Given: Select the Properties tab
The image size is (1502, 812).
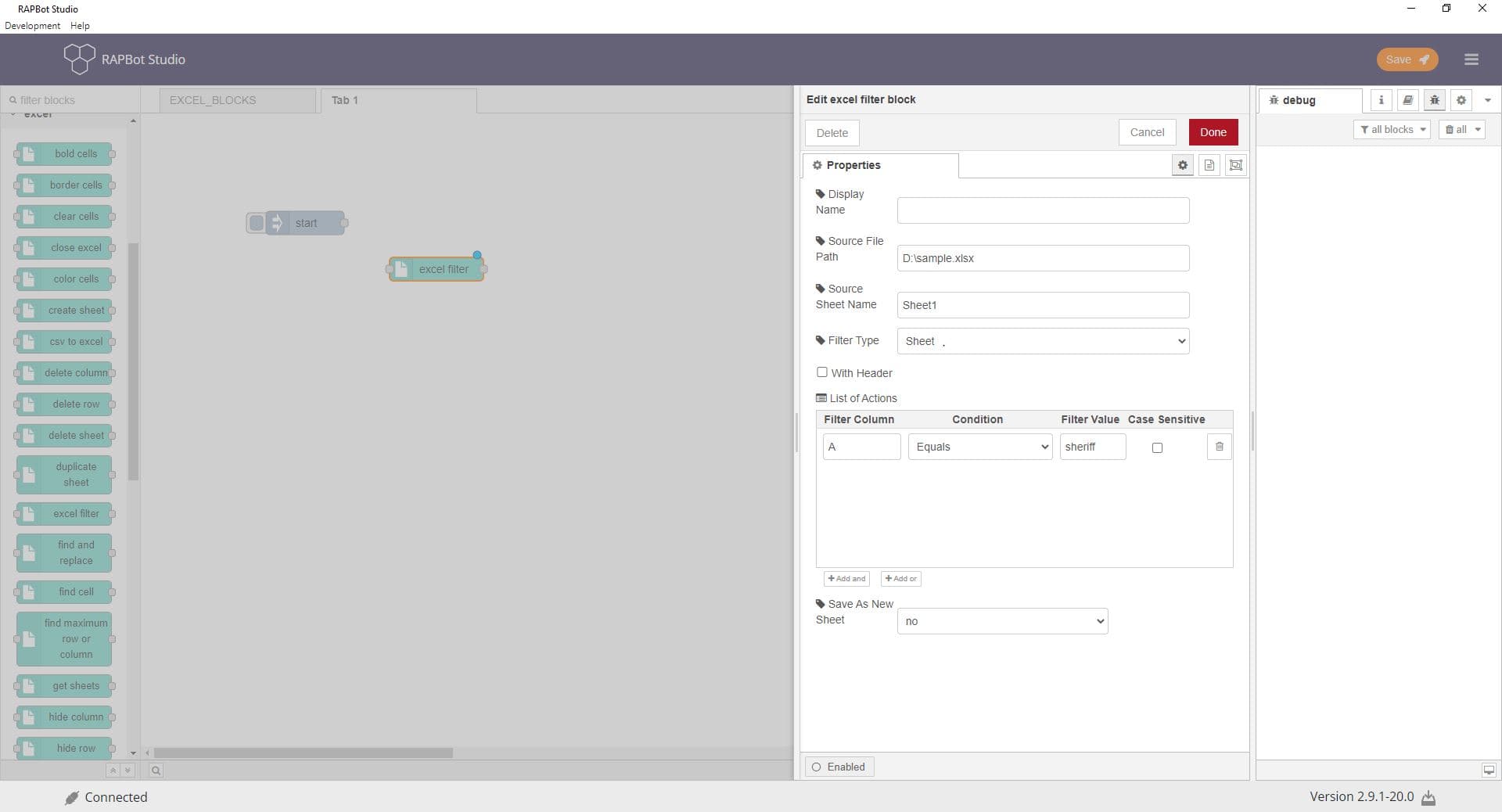Looking at the screenshot, I should click(x=881, y=165).
